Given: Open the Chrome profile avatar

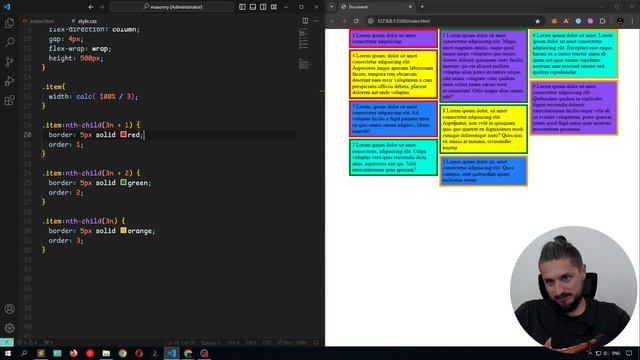Looking at the screenshot, I should coord(620,21).
